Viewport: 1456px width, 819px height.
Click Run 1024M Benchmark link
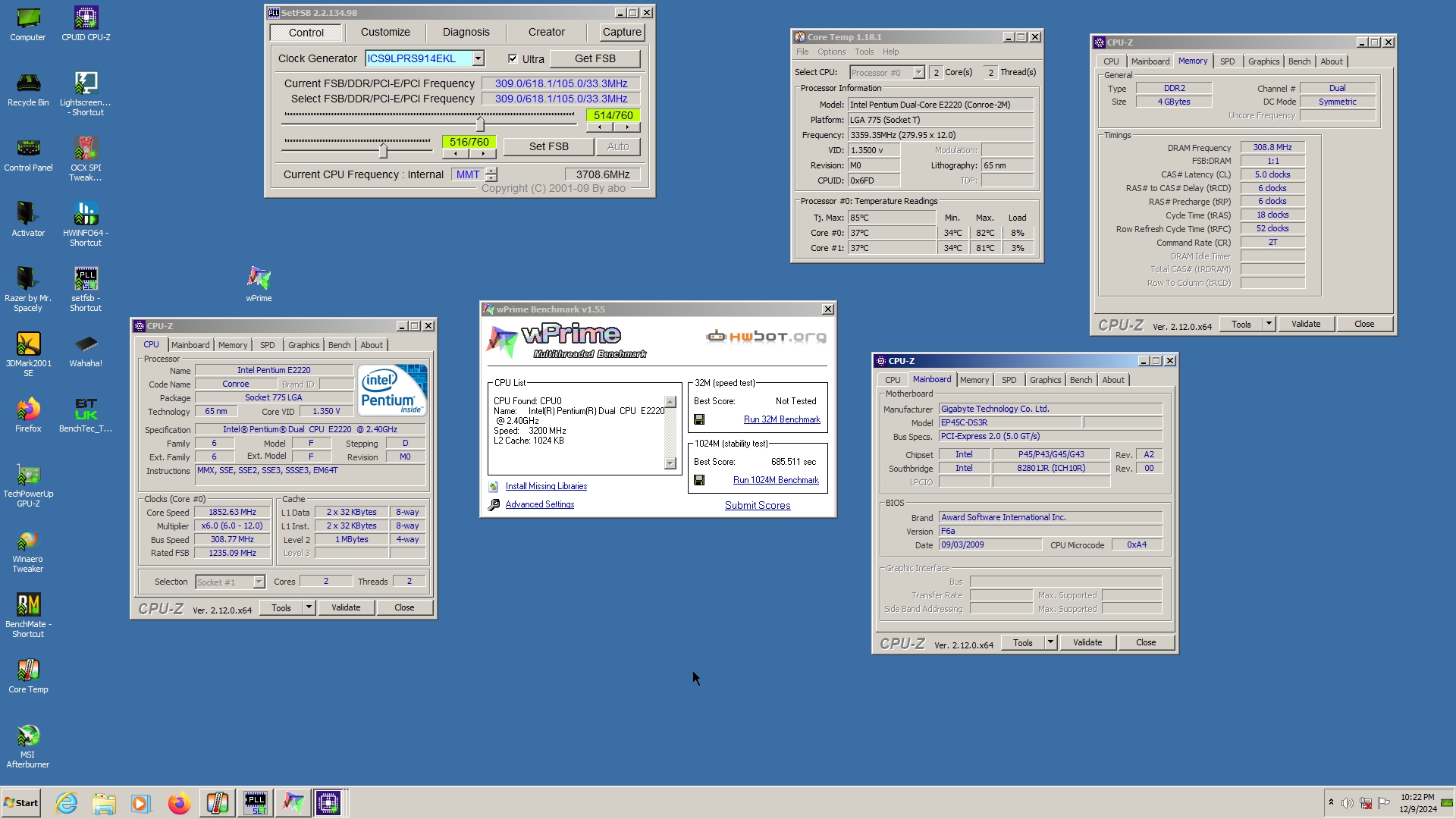click(x=776, y=480)
